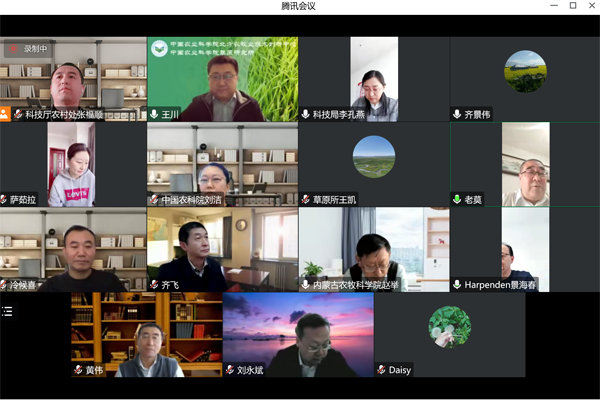Maximize the 腾讯会议 window
This screenshot has height=400, width=600.
pos(573,5)
